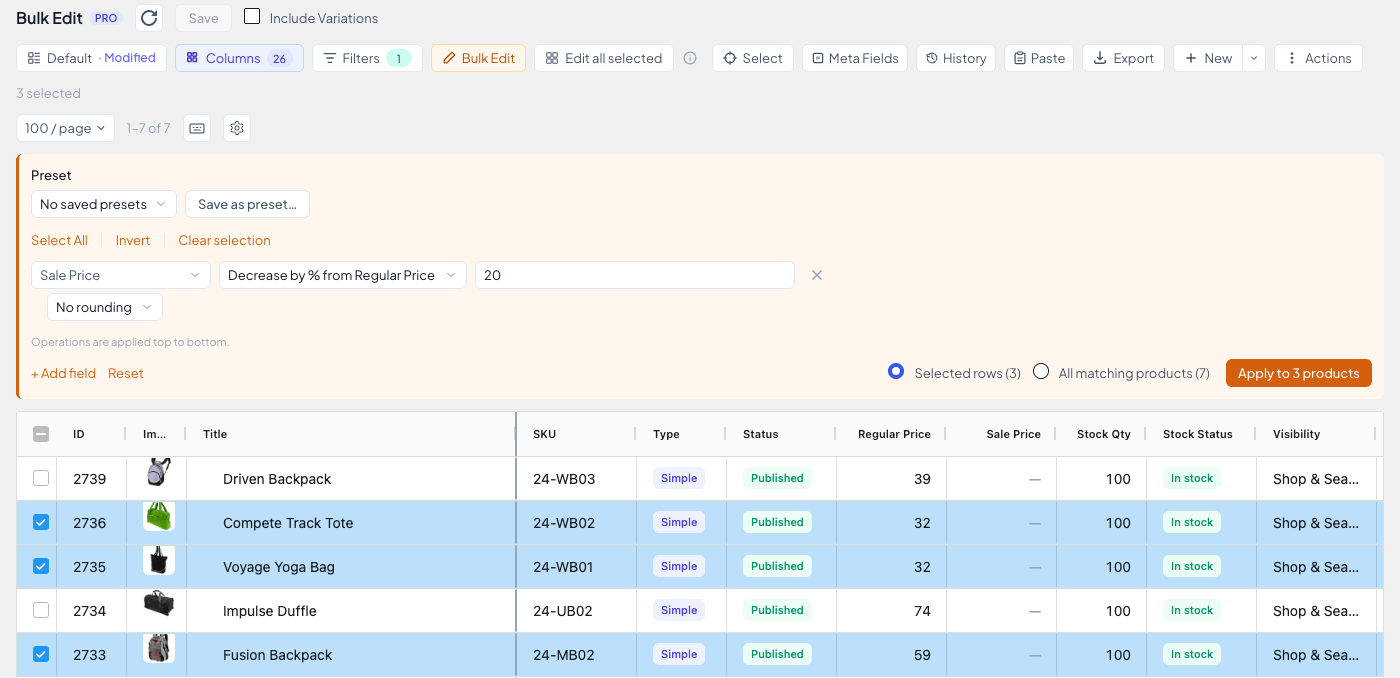Viewport: 1400px width, 678px height.
Task: Sort by the Regular Price column header
Action: pyautogui.click(x=894, y=434)
